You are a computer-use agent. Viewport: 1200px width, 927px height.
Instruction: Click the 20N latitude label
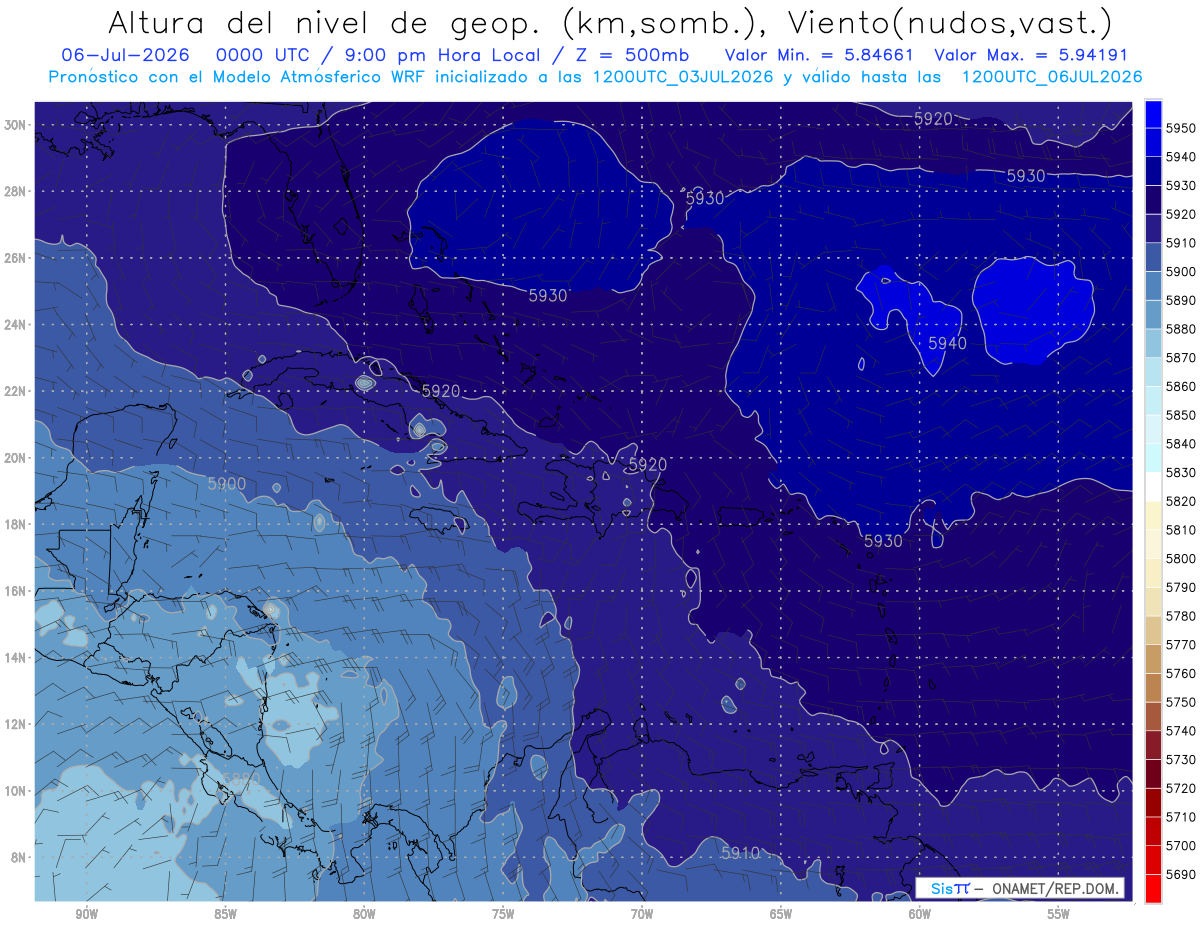point(17,457)
